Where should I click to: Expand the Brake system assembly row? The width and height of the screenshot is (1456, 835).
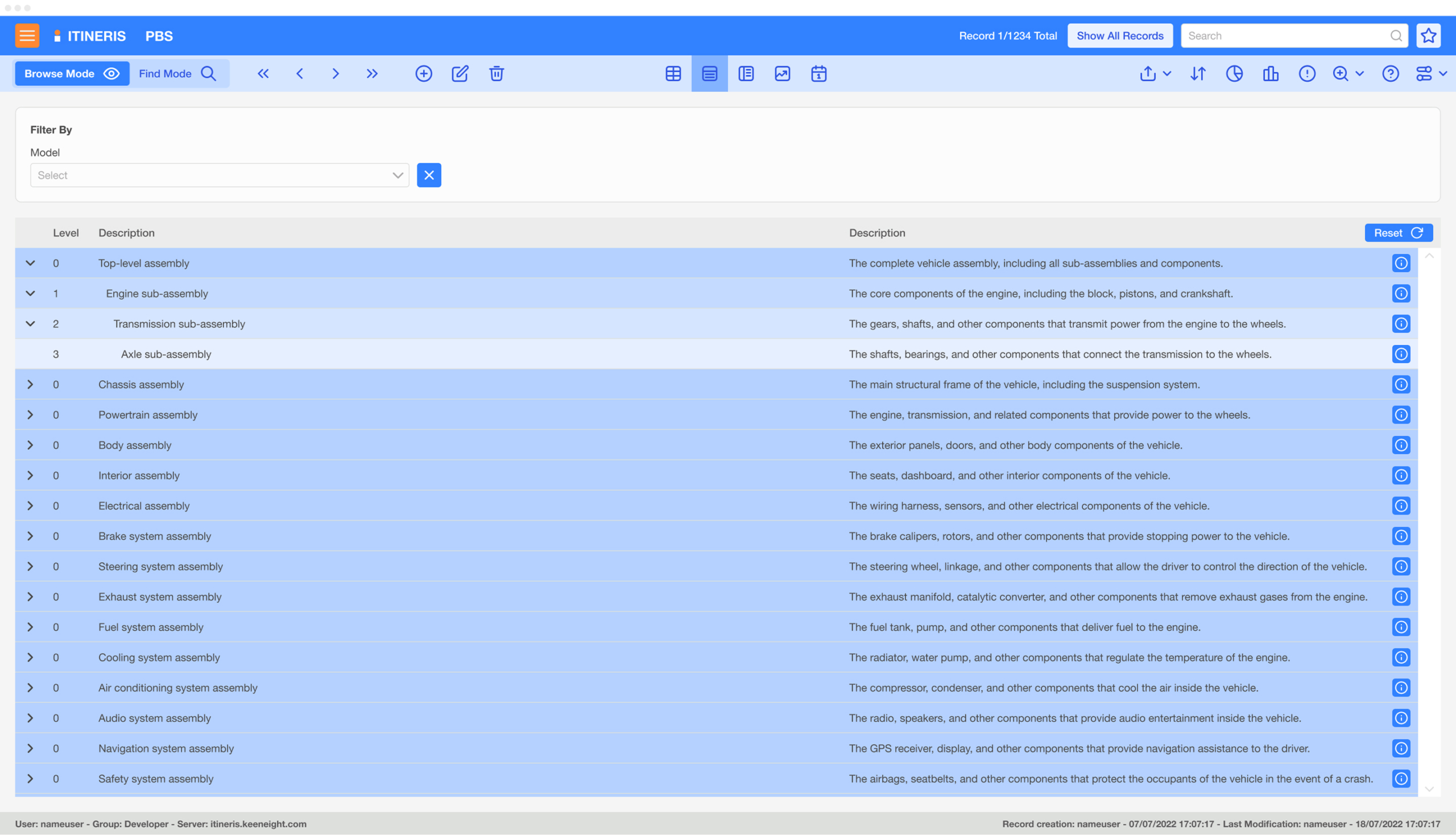(x=30, y=536)
